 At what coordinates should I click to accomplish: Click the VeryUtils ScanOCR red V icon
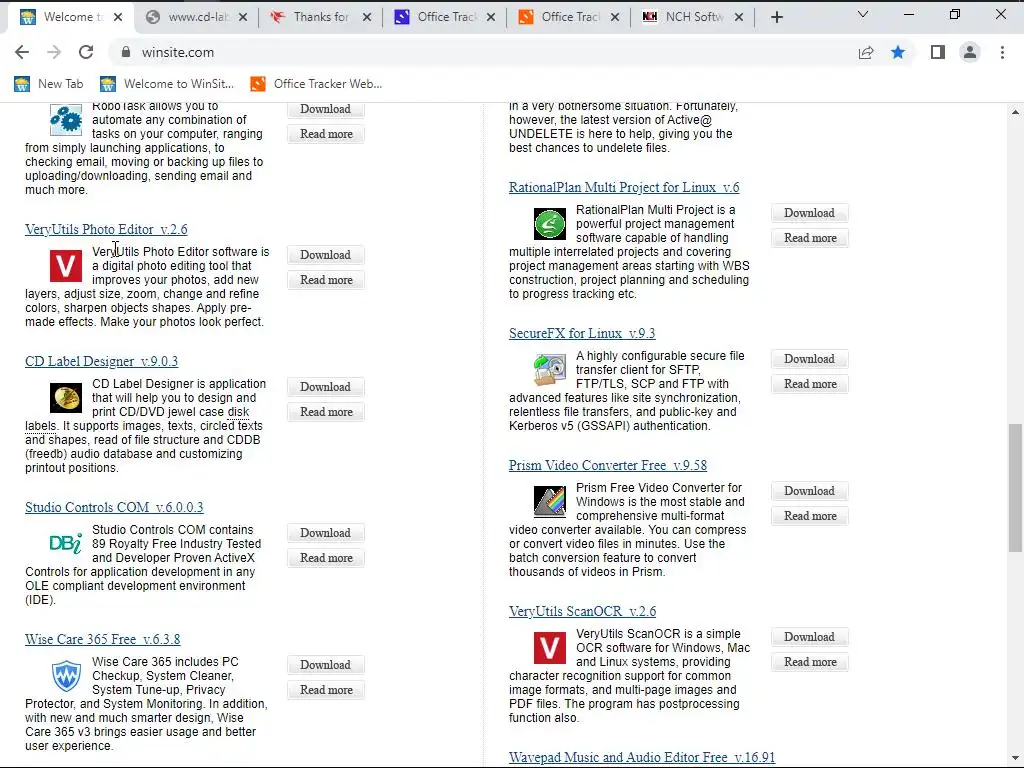point(550,648)
